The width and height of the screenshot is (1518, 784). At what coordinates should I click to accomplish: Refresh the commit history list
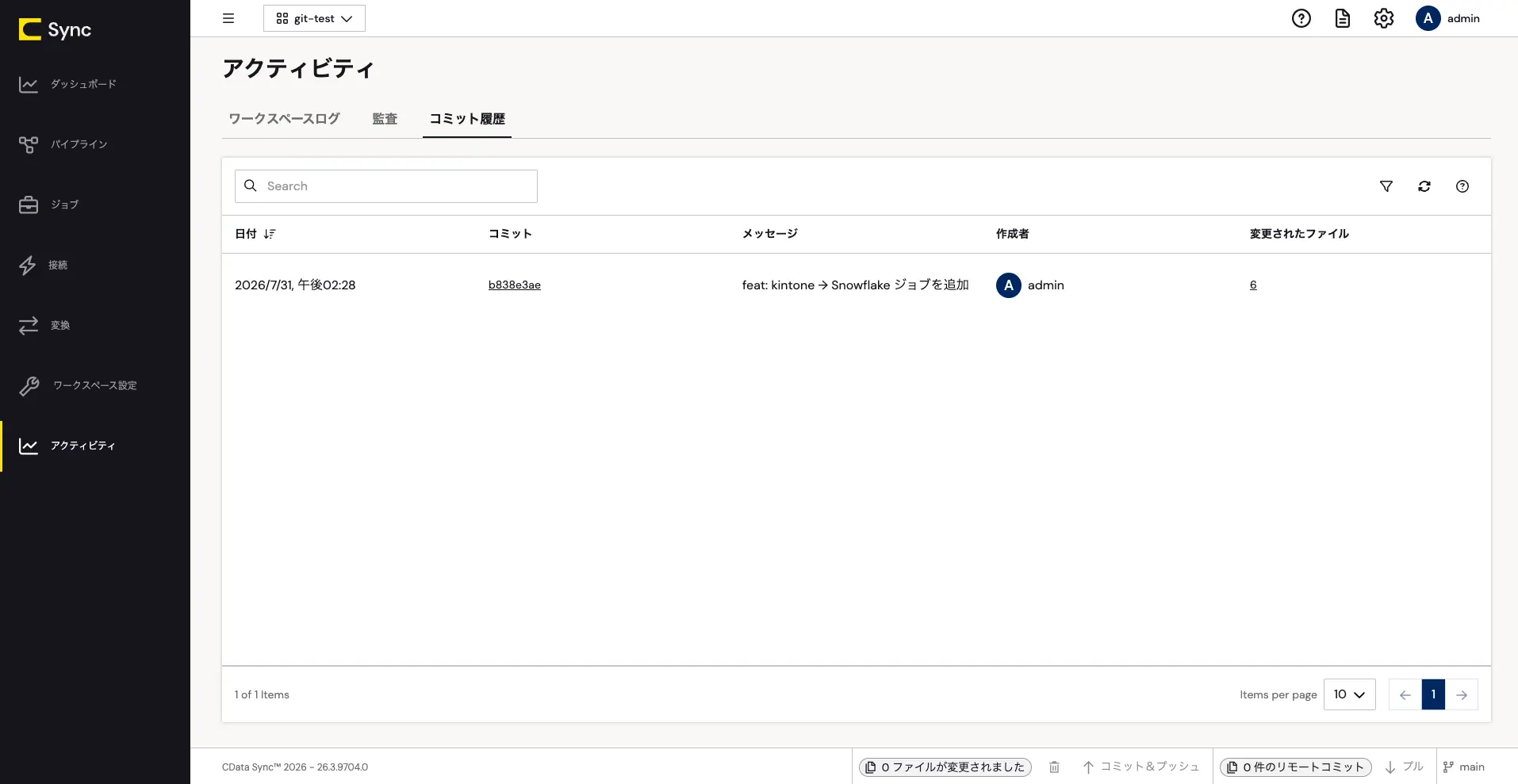(1424, 186)
